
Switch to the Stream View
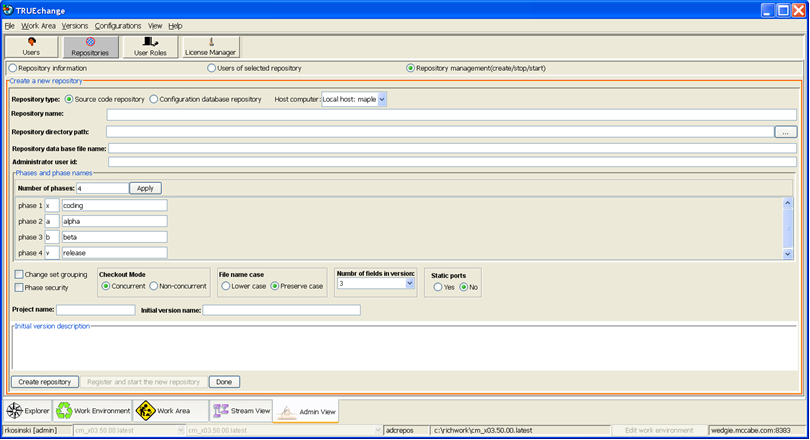point(242,411)
